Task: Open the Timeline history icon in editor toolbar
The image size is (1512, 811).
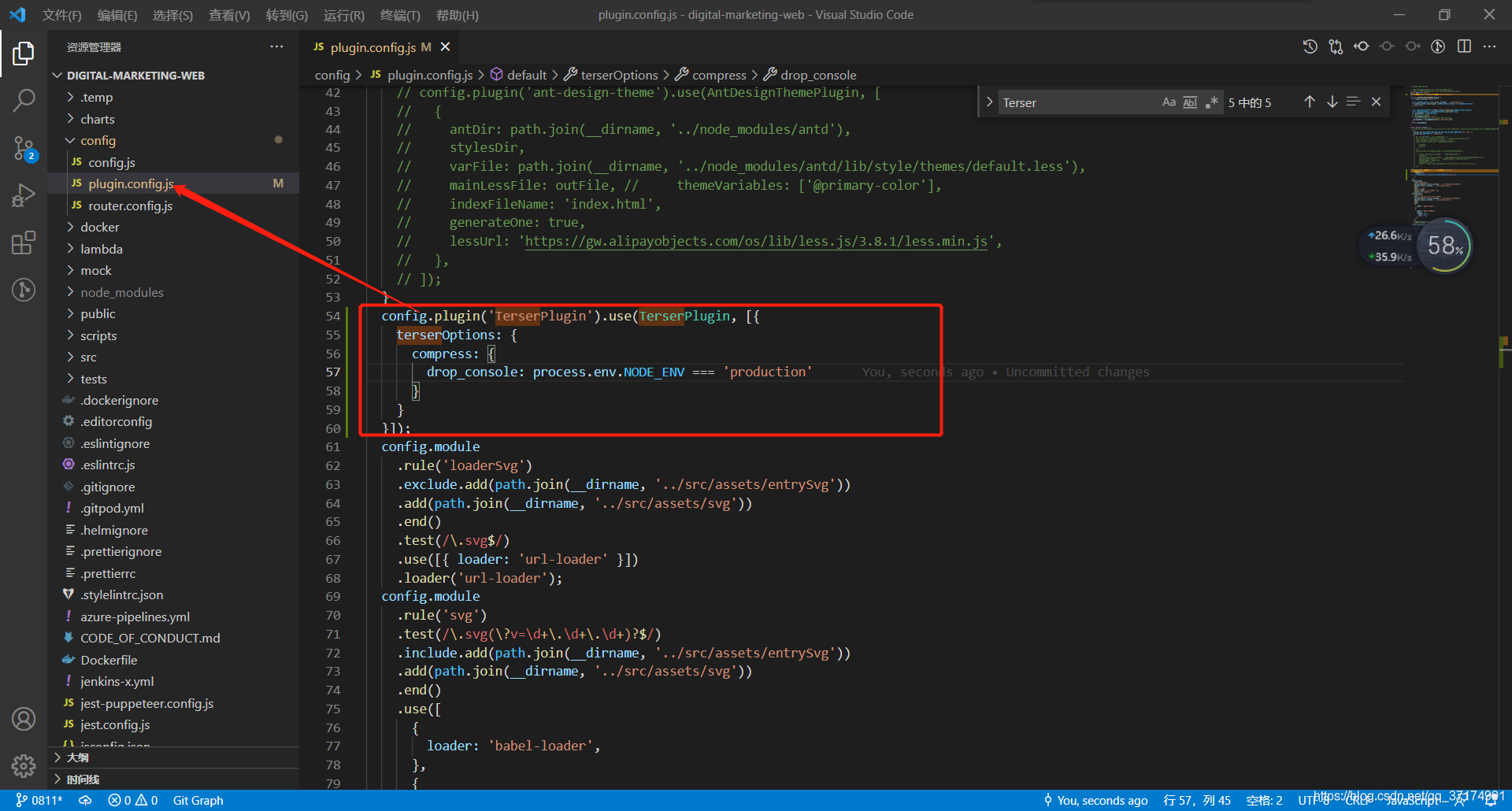Action: (x=1310, y=46)
